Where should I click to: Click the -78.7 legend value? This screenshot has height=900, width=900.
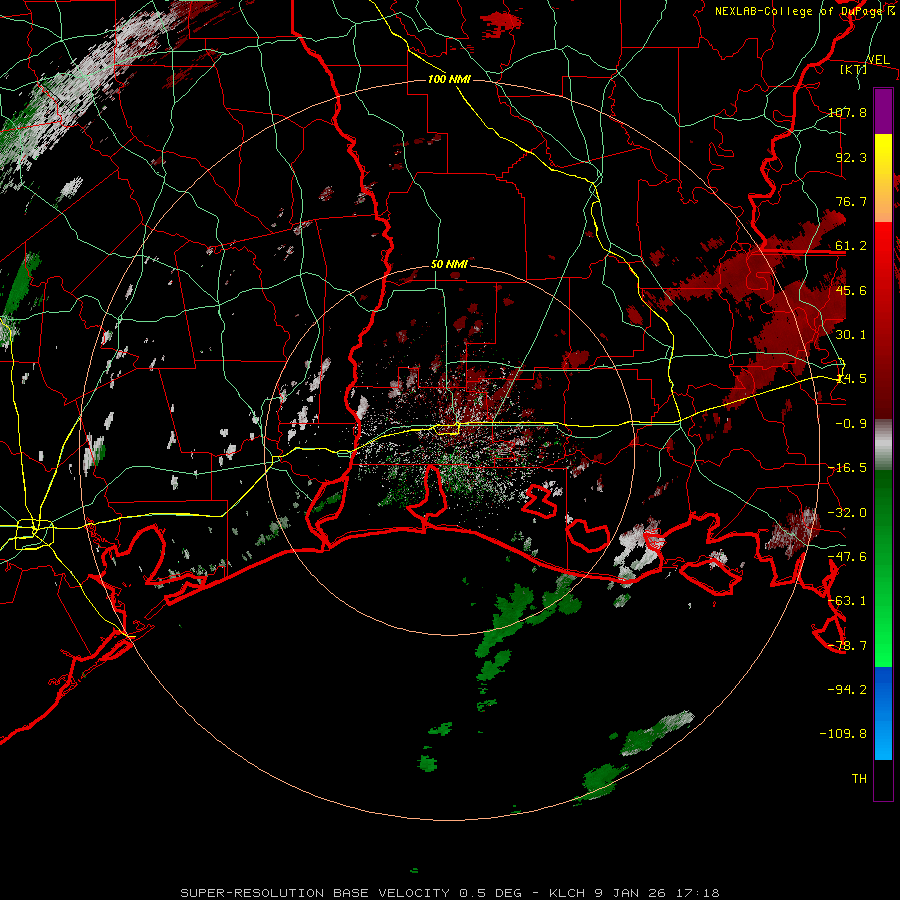[847, 646]
